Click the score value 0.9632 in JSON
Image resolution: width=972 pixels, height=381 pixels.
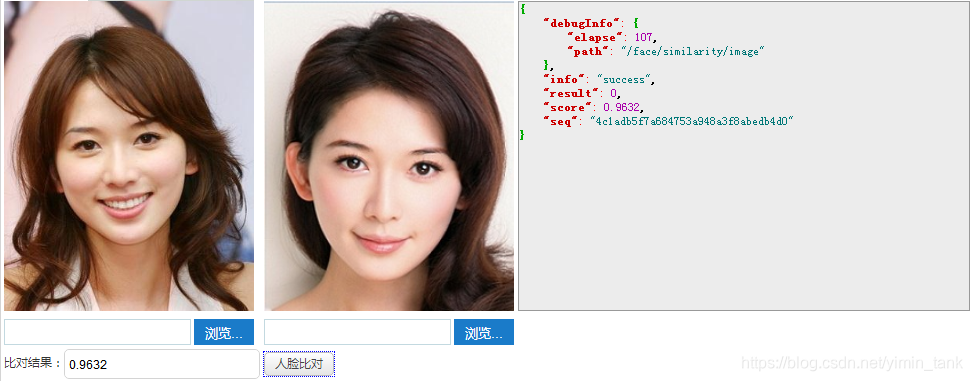click(x=621, y=108)
